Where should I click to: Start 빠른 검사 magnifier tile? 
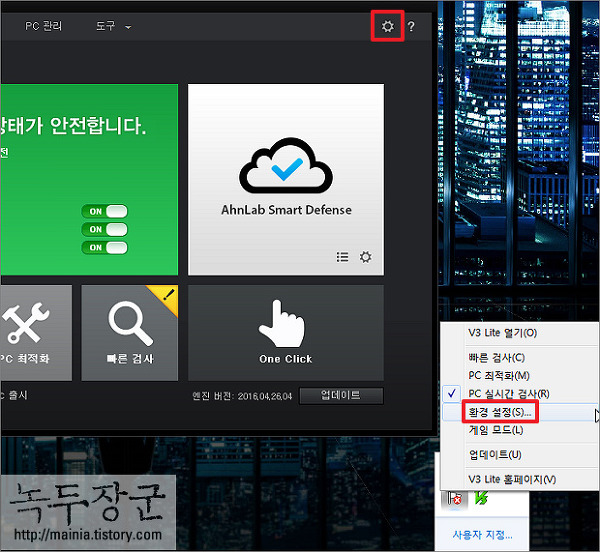130,333
